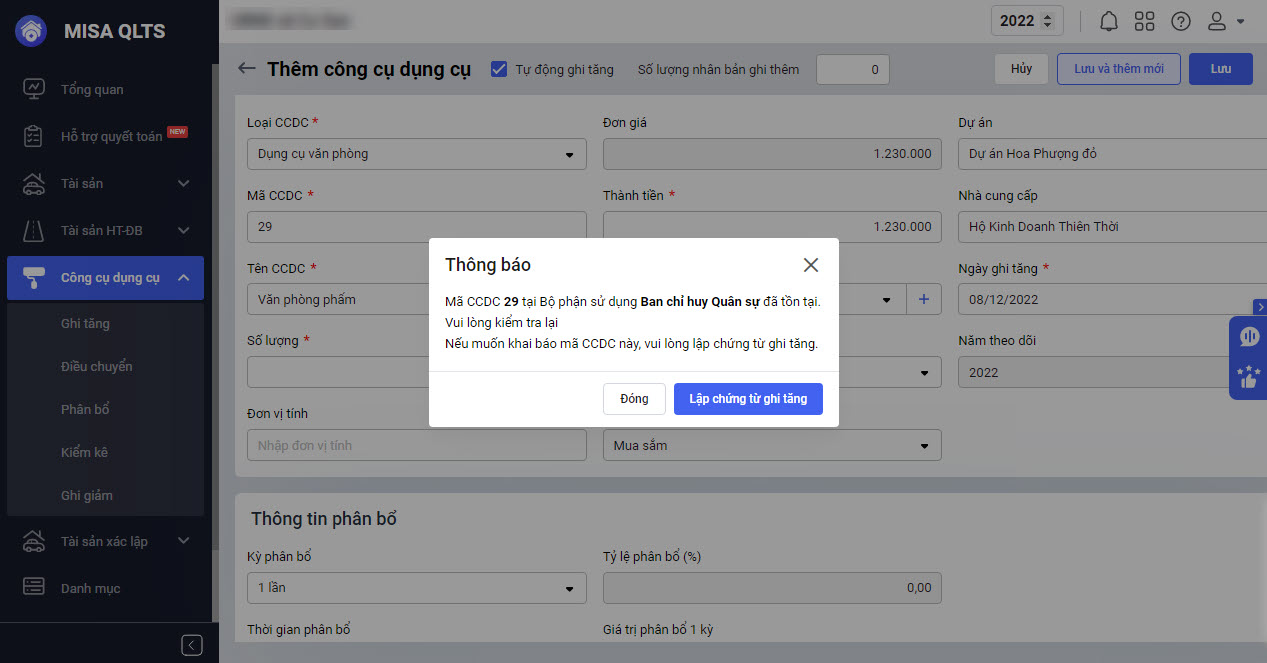Click the MISA QLTS logo icon
Image resolution: width=1267 pixels, height=663 pixels.
click(32, 31)
